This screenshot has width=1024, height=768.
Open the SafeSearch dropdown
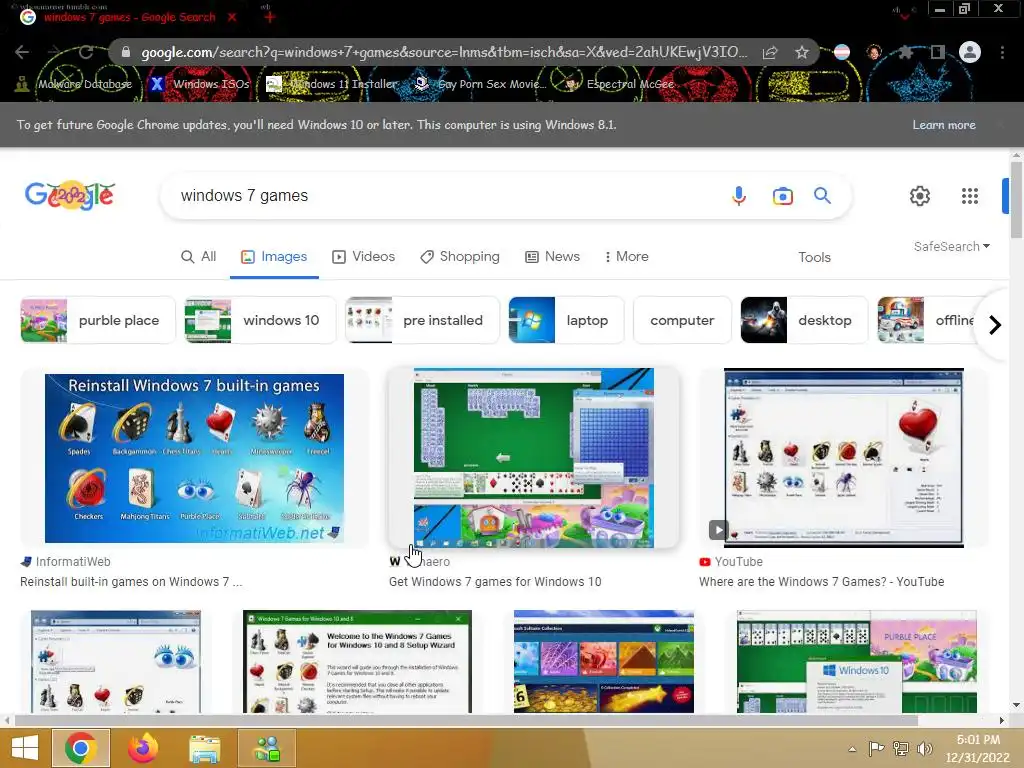click(952, 246)
